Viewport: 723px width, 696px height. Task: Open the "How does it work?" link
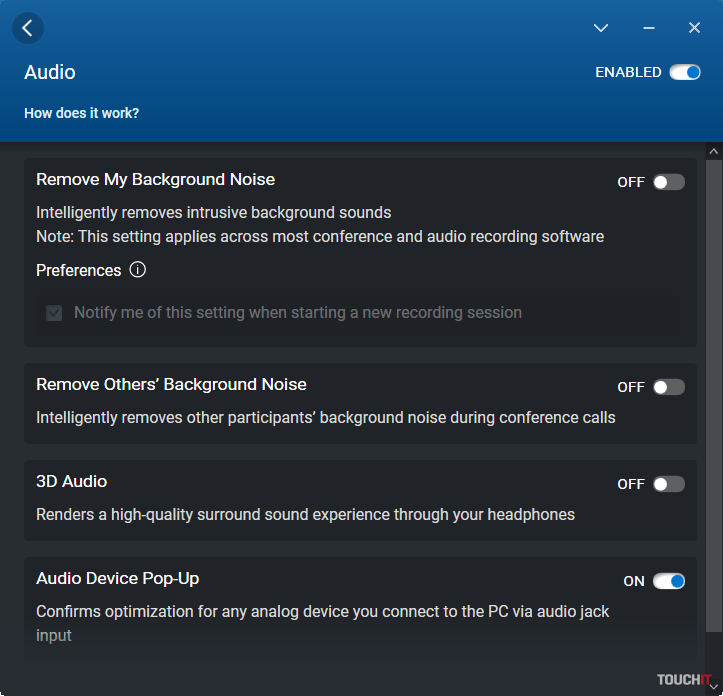[81, 113]
